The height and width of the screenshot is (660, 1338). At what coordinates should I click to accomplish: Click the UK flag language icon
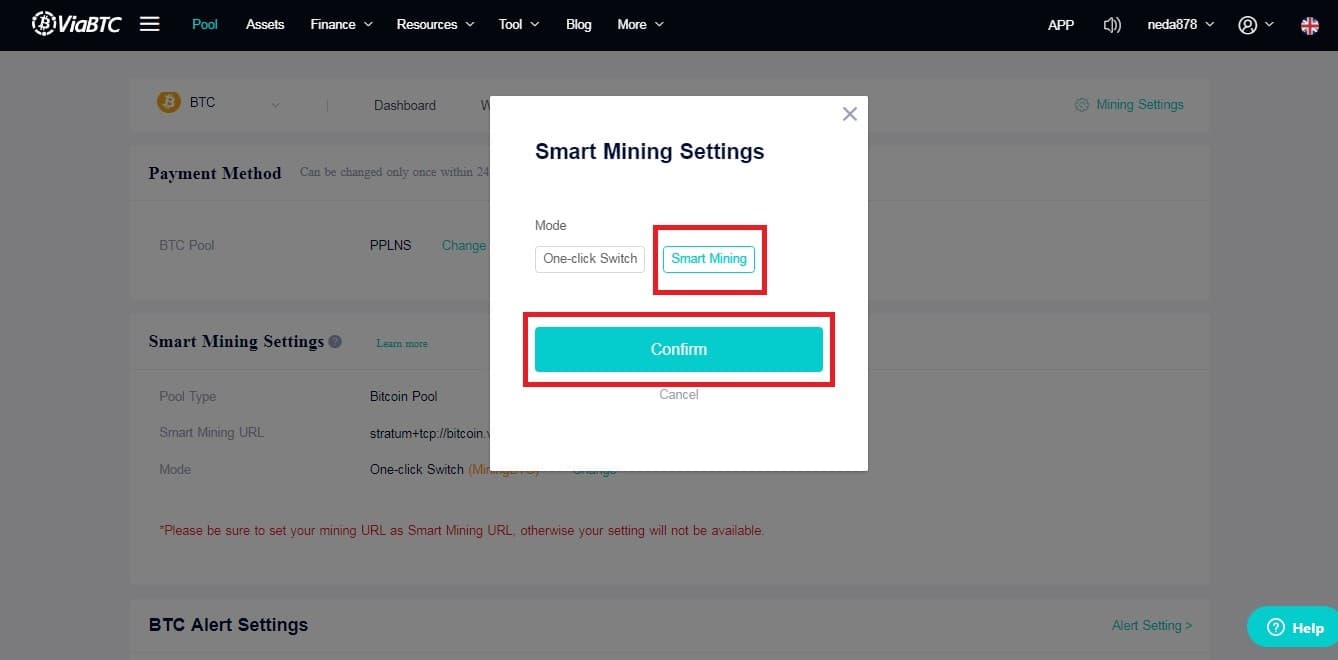1309,25
